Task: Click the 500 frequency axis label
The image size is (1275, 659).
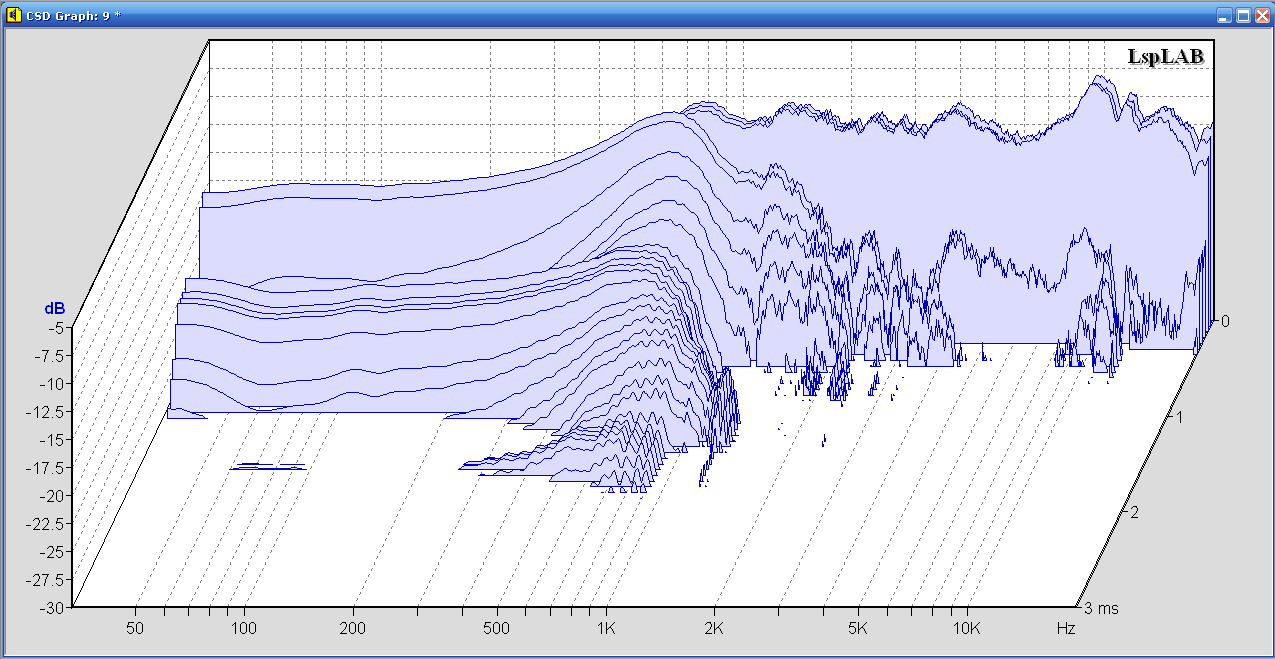Action: tap(496, 629)
